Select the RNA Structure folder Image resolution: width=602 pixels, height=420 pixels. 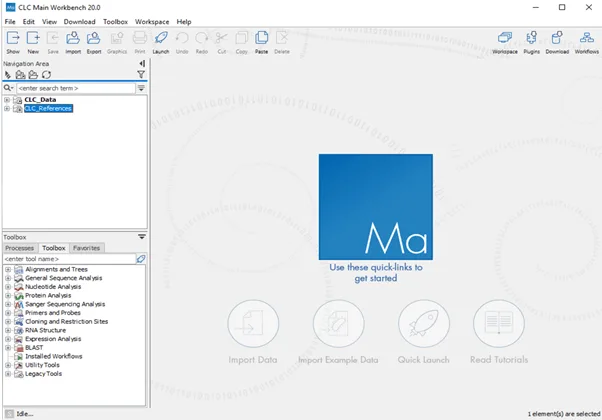tap(45, 330)
